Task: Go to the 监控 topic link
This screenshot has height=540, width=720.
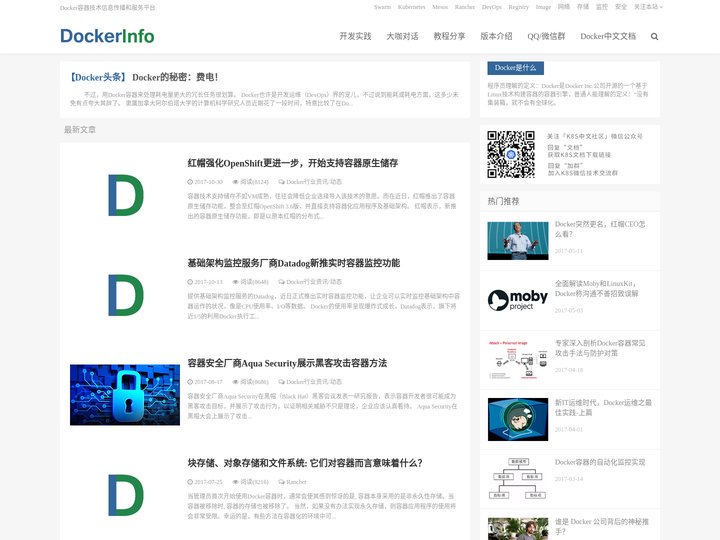Action: 602,7
